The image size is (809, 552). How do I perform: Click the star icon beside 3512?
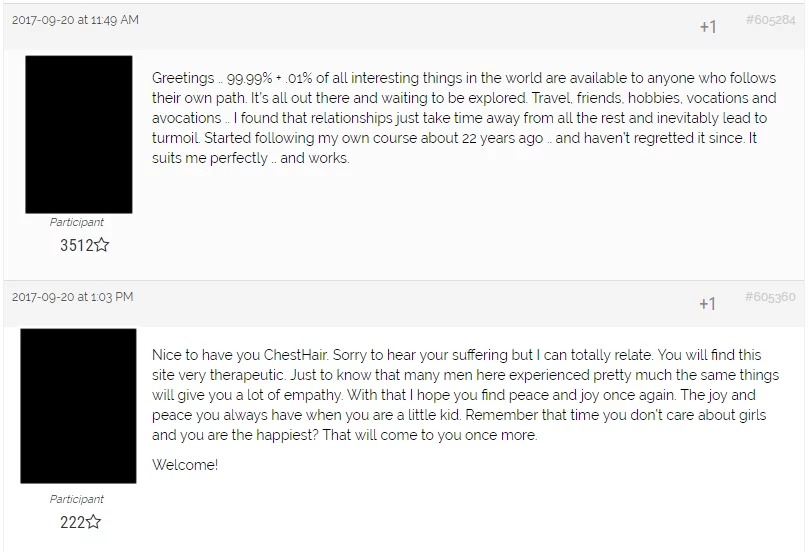[x=101, y=245]
